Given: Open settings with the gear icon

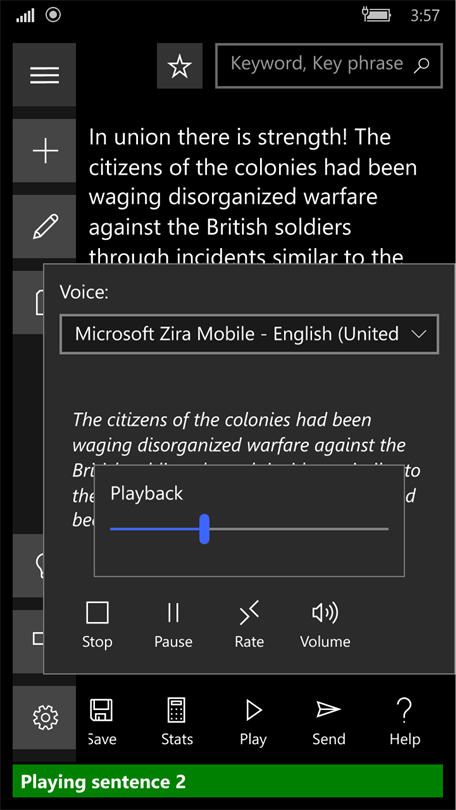Looking at the screenshot, I should point(44,717).
